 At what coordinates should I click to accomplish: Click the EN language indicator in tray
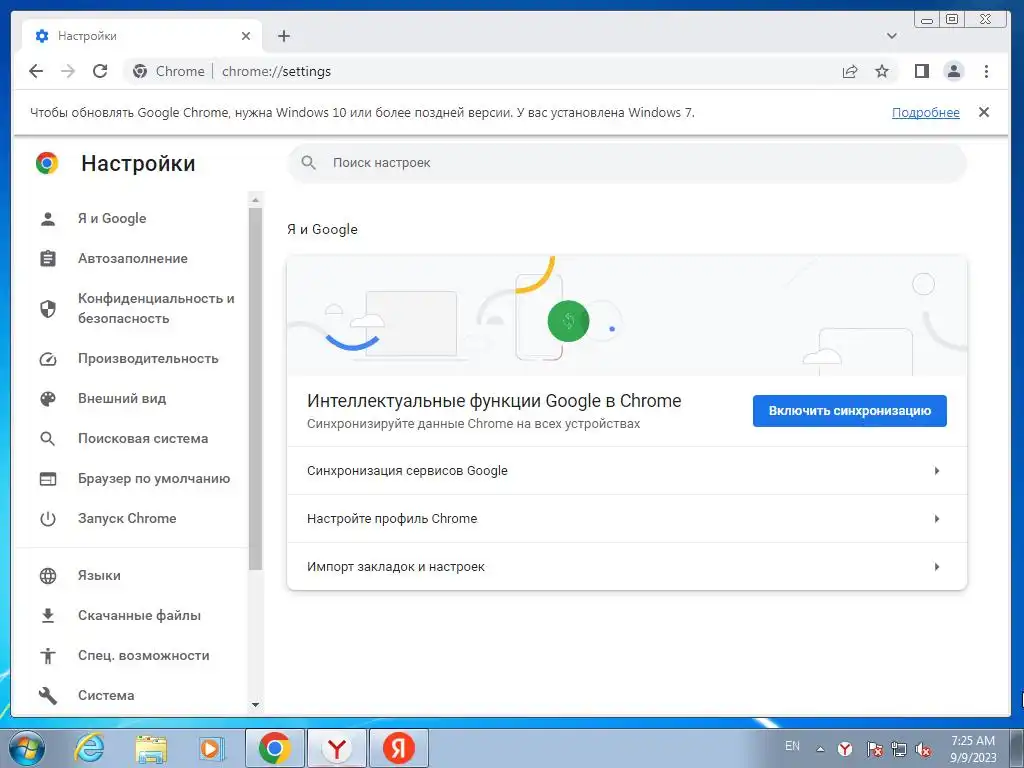click(792, 746)
